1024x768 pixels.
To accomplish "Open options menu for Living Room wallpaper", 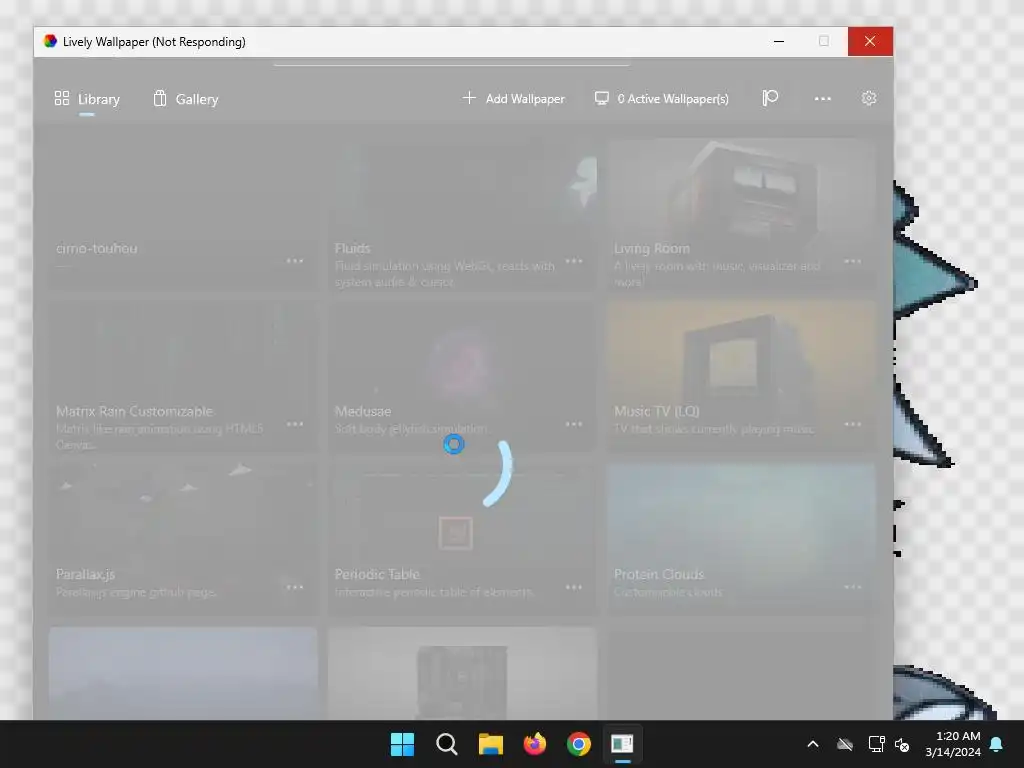I will pos(853,261).
